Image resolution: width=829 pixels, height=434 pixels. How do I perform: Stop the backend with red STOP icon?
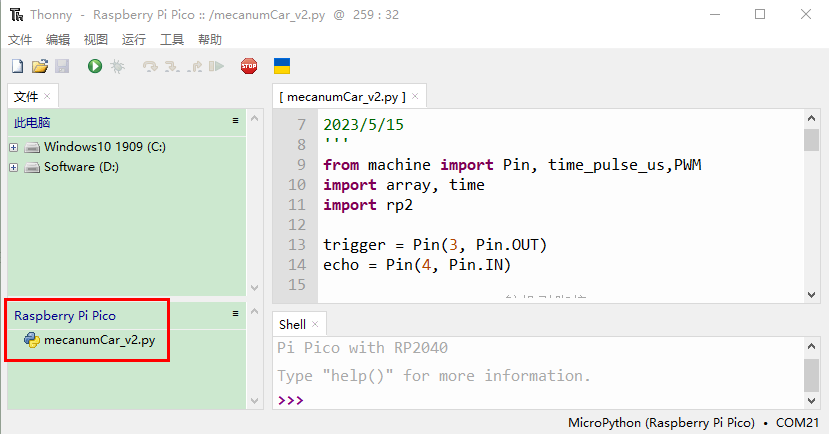coord(249,66)
